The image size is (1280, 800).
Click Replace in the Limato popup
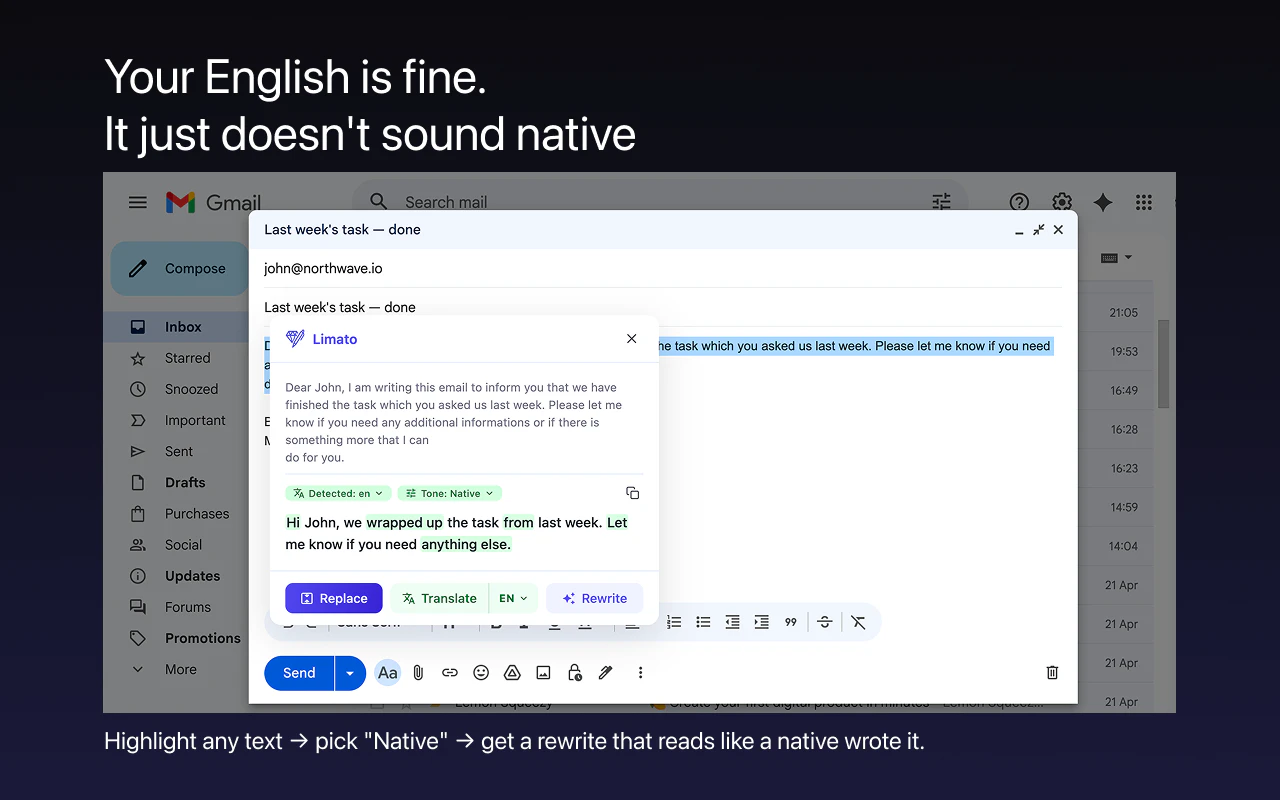(x=334, y=598)
